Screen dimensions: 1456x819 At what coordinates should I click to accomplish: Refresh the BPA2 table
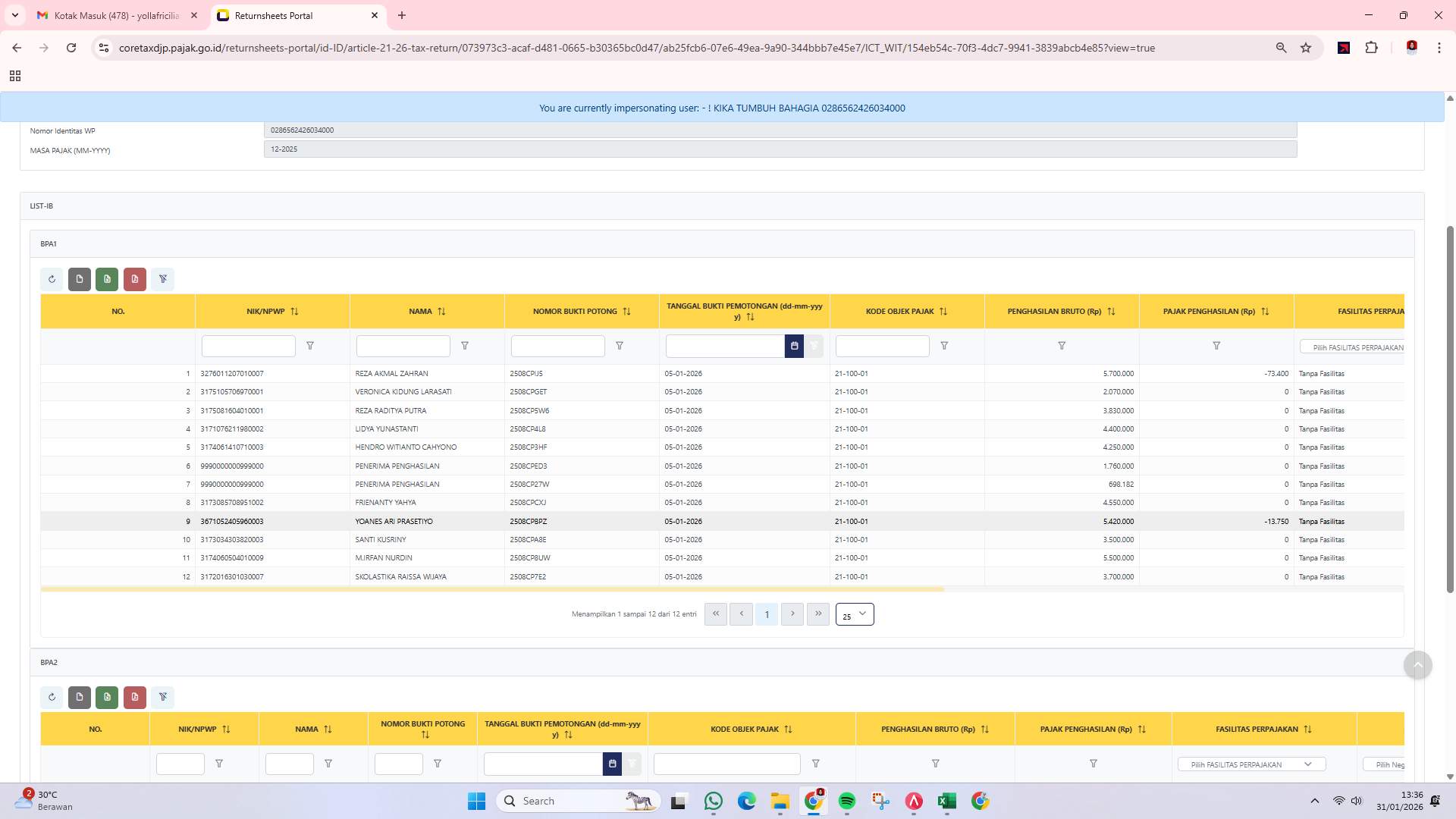[x=52, y=697]
